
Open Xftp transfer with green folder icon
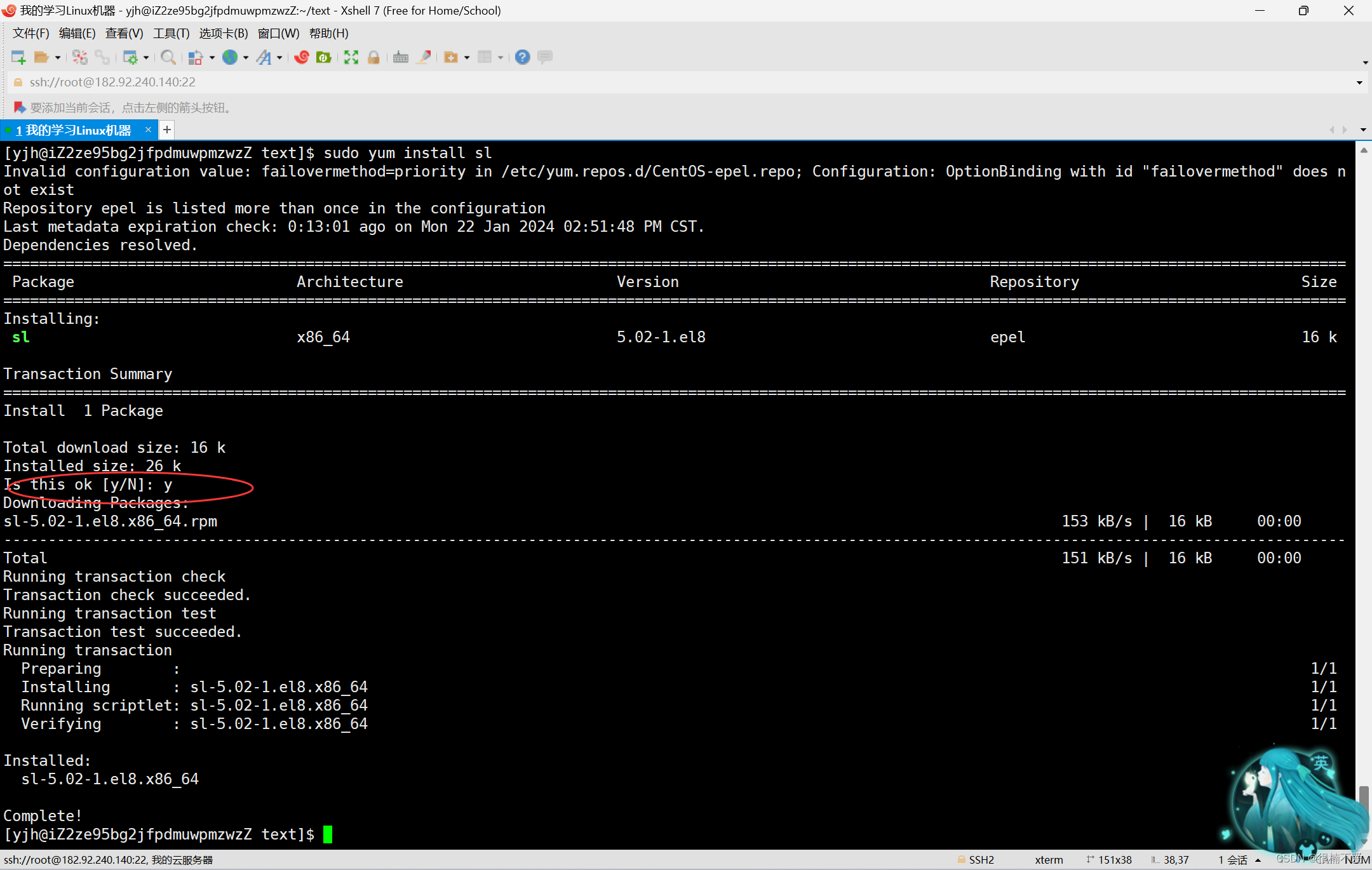click(x=324, y=57)
